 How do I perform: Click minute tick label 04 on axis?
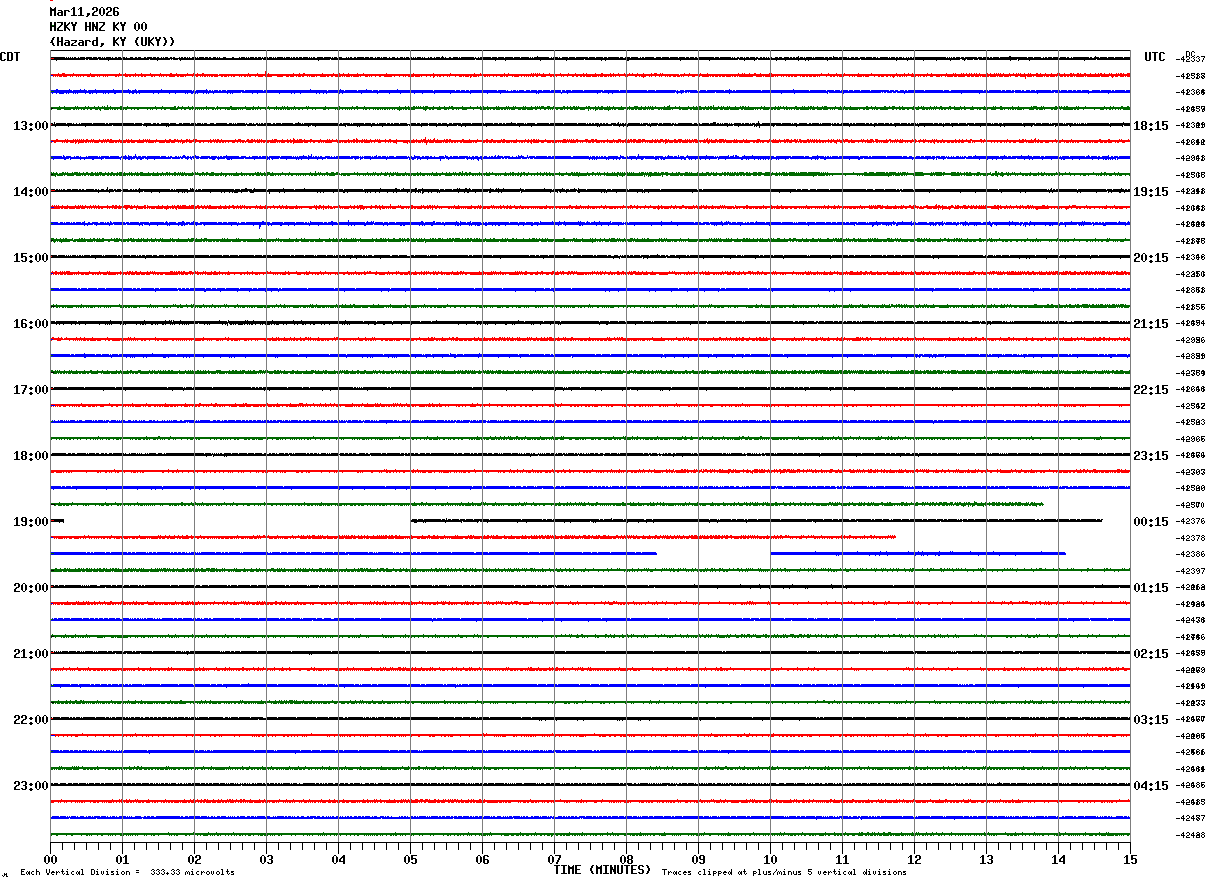[x=338, y=860]
